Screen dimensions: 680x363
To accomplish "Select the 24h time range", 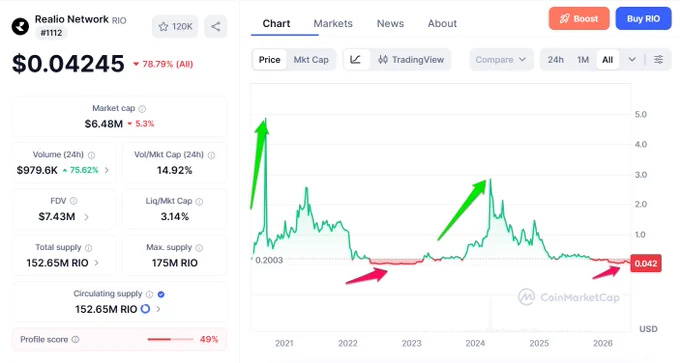I will click(x=556, y=60).
